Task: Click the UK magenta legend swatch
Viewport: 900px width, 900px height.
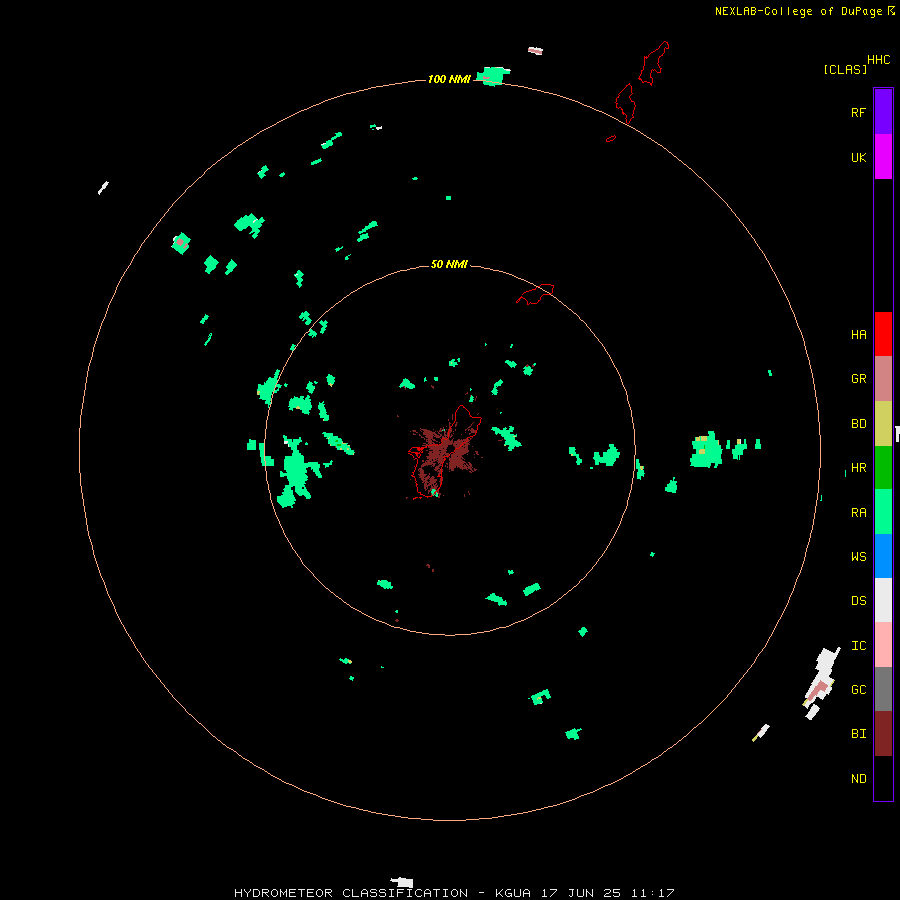Action: pyautogui.click(x=883, y=157)
